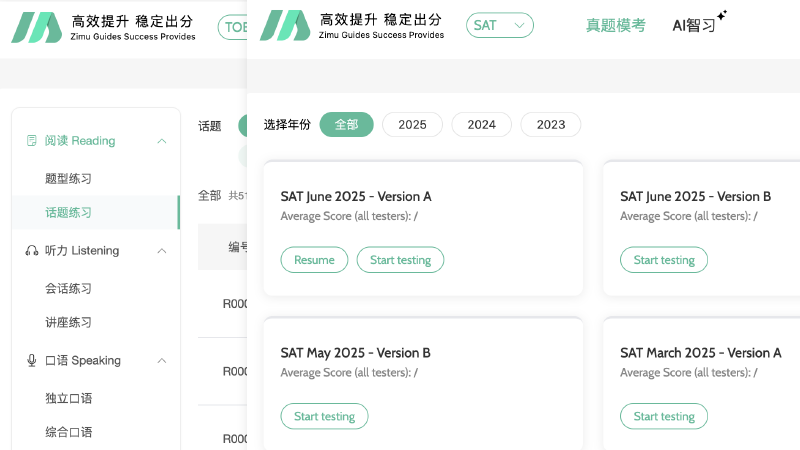Collapse the 听力 Listening section
Viewport: 800px width, 450px height.
[162, 251]
